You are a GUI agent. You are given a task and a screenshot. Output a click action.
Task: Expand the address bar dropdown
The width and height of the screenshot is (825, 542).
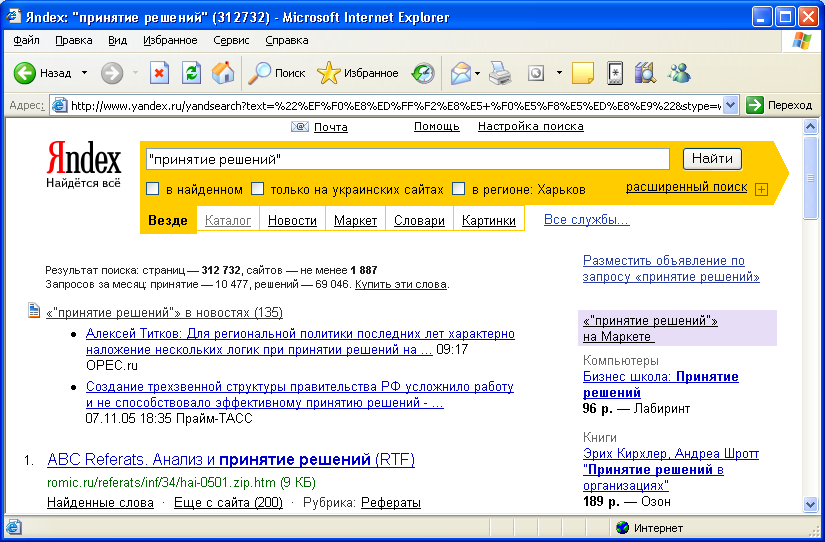730,105
